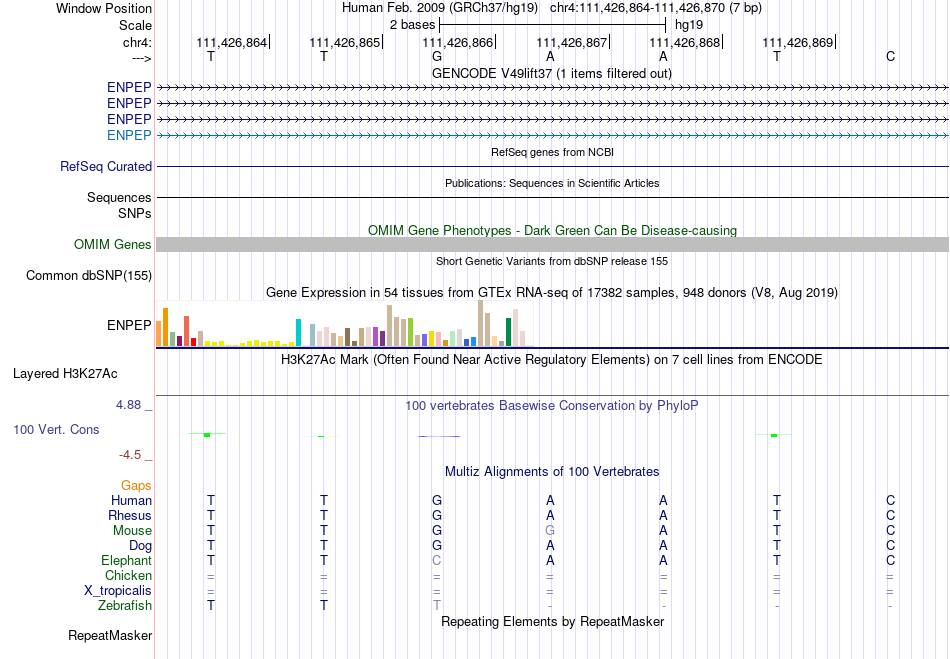Click the -4.5 PhyloP lower scale value
This screenshot has height=659, width=950.
pos(130,455)
